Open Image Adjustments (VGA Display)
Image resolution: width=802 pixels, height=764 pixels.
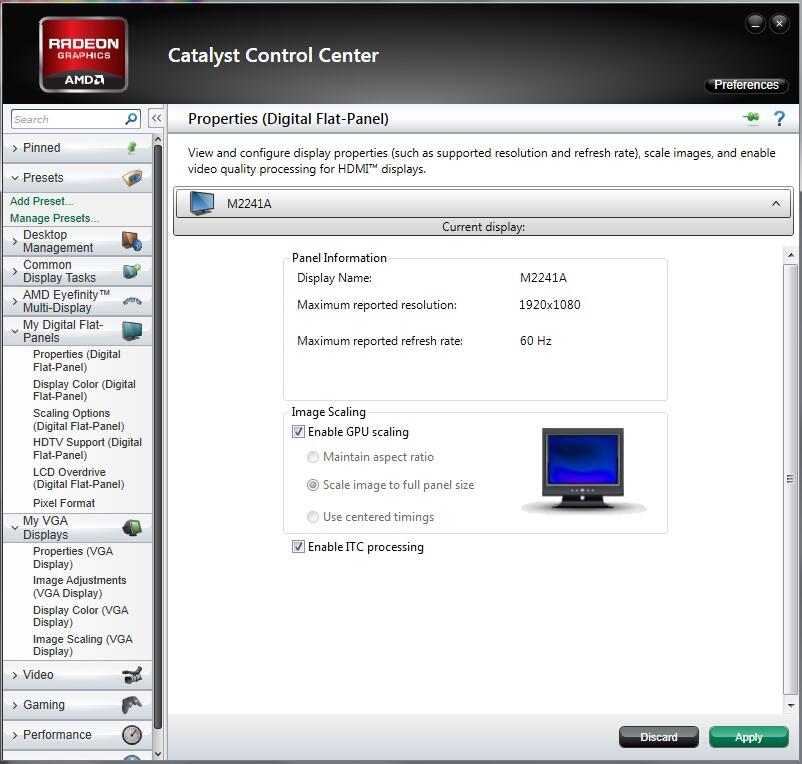79,587
